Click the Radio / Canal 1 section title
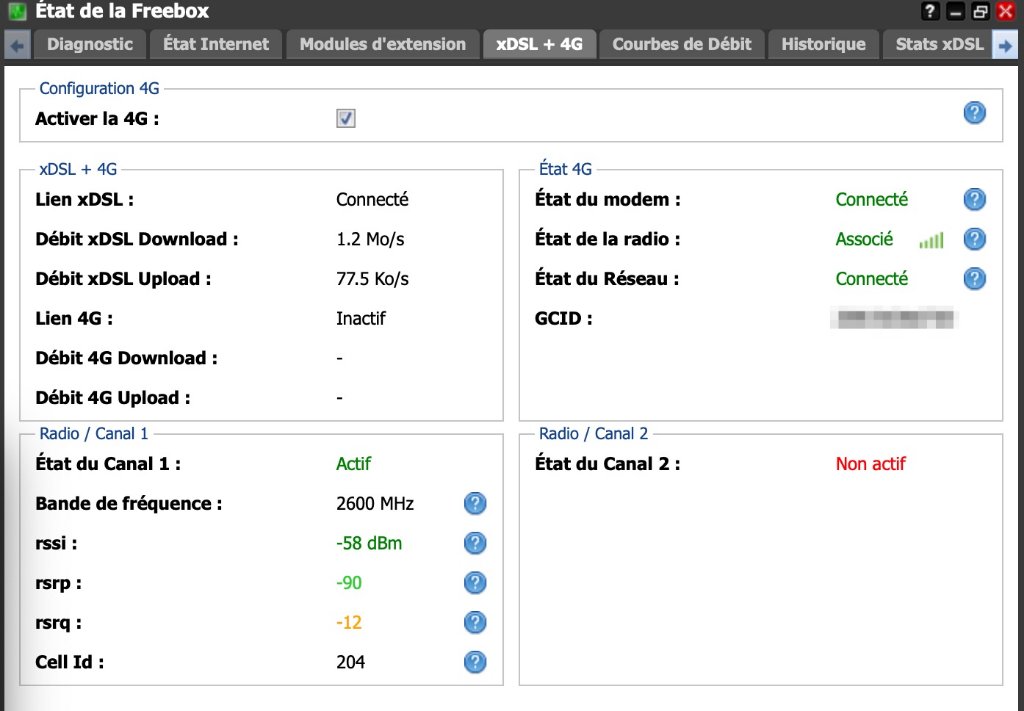Screen dimensions: 1024x711 pos(93,434)
